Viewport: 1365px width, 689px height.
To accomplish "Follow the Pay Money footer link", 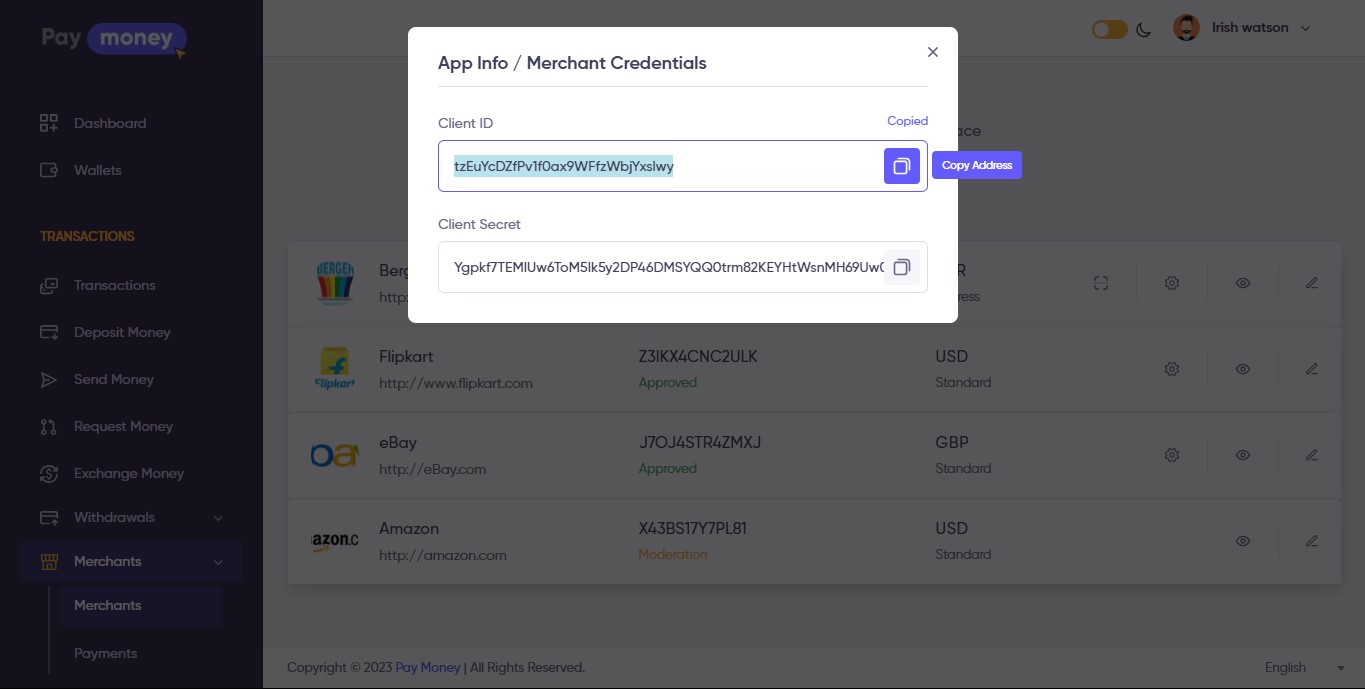I will (x=428, y=667).
